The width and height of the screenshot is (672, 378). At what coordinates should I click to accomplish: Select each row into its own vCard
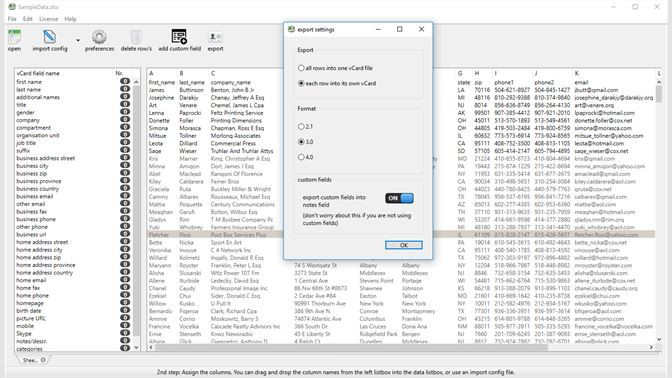coord(337,83)
